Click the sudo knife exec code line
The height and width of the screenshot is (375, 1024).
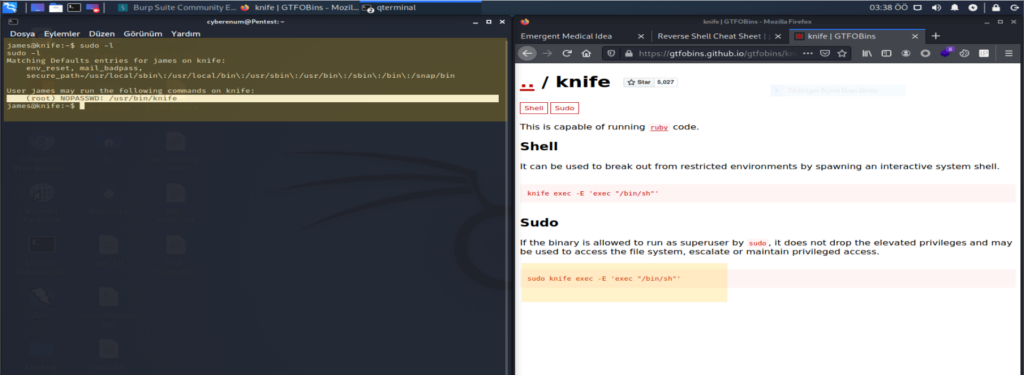pyautogui.click(x=604, y=279)
